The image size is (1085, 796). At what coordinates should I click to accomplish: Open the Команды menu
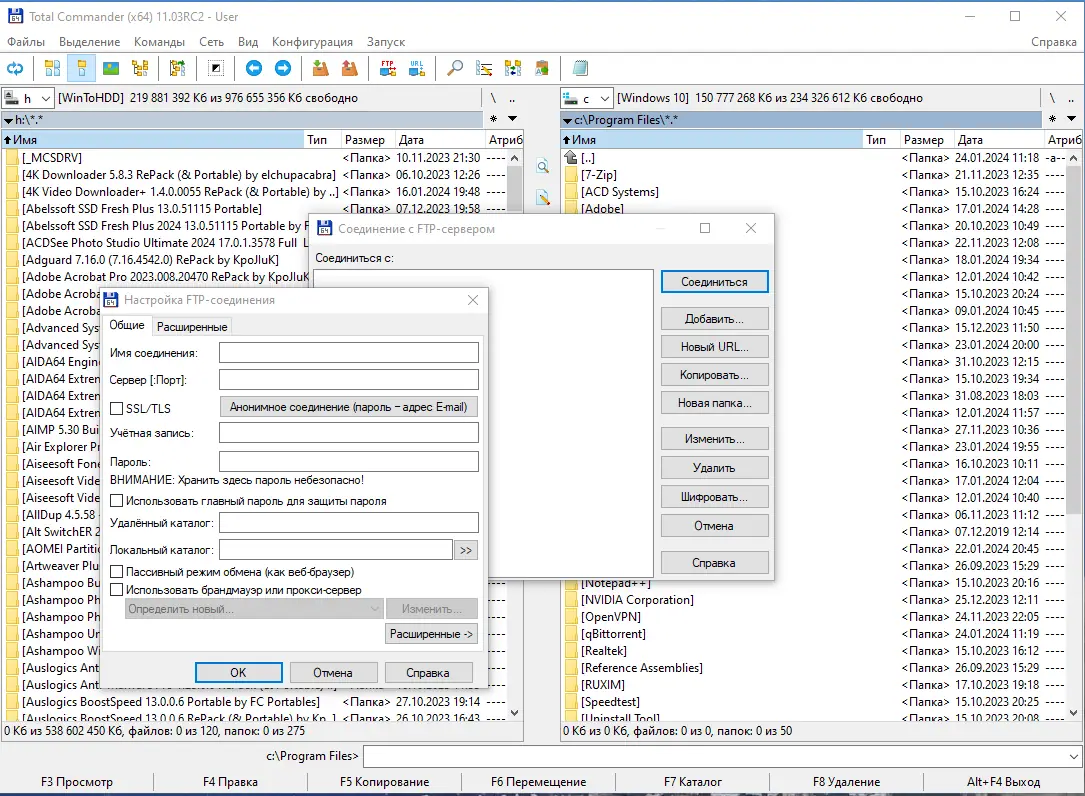tap(159, 42)
